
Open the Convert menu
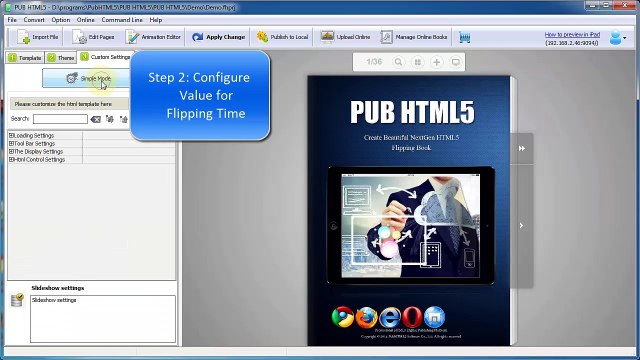coord(34,20)
